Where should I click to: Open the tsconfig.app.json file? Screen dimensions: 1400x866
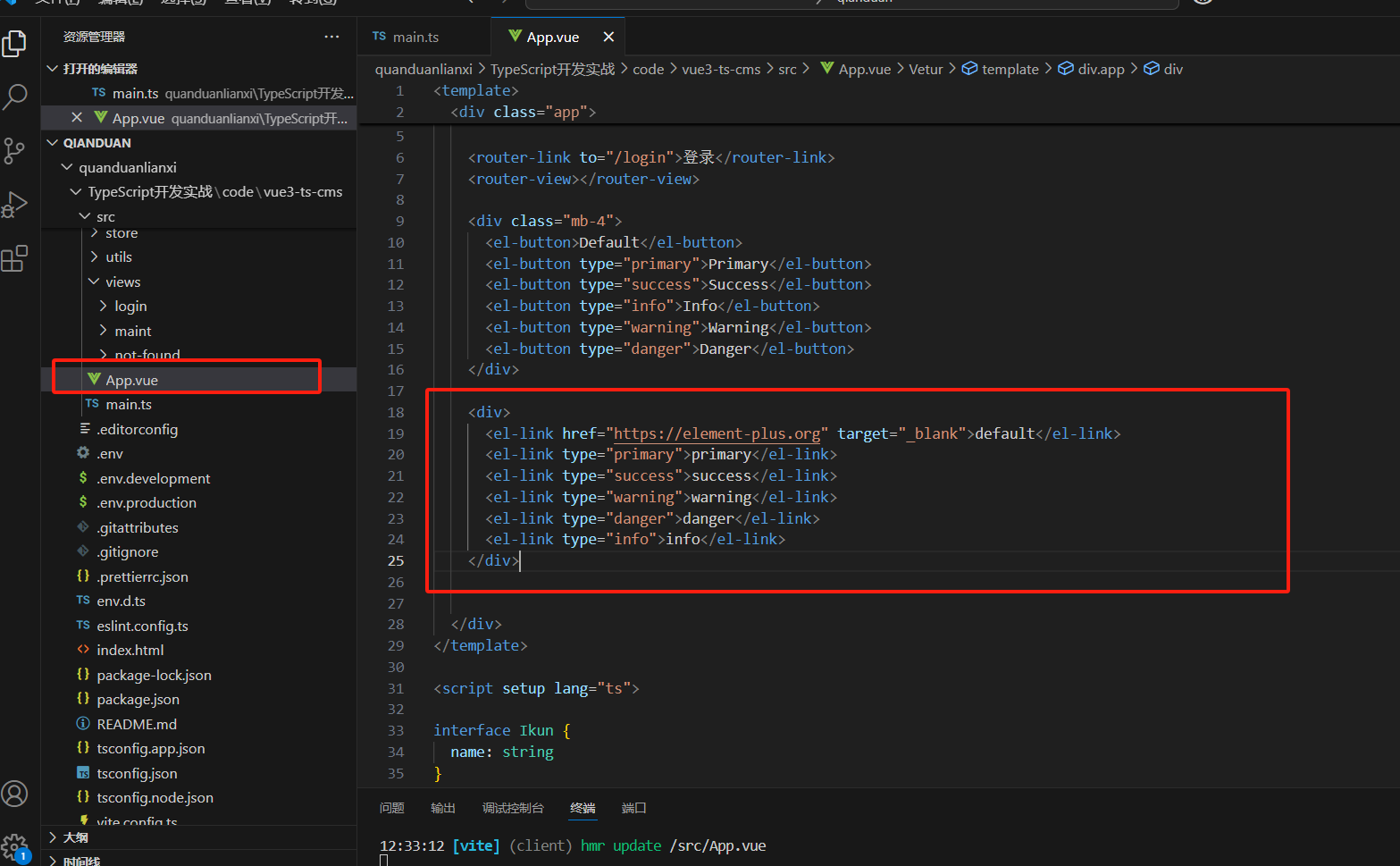click(x=198, y=748)
